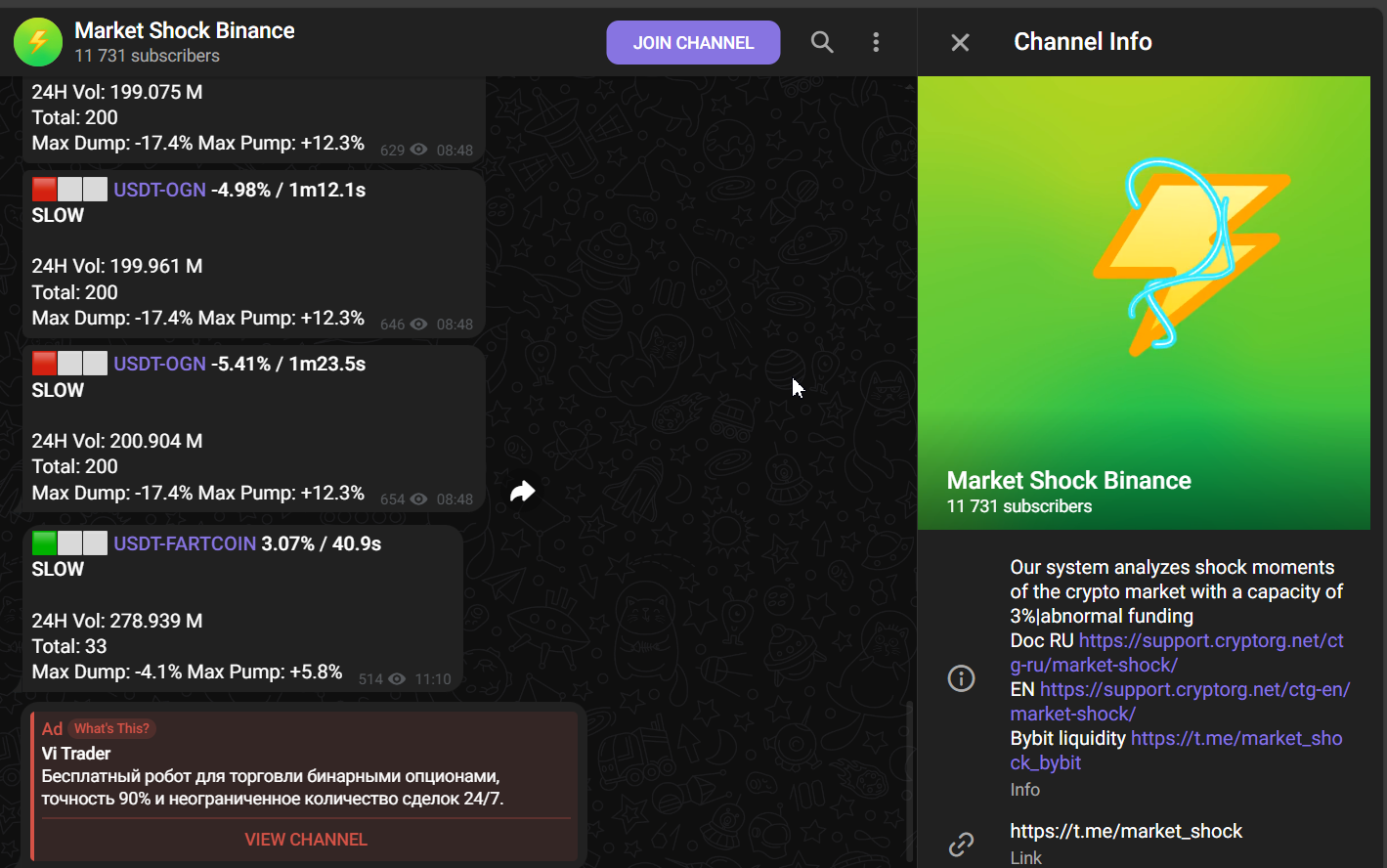The image size is (1387, 868).
Task: Click the eye views icon on the 629 views message
Action: click(418, 150)
